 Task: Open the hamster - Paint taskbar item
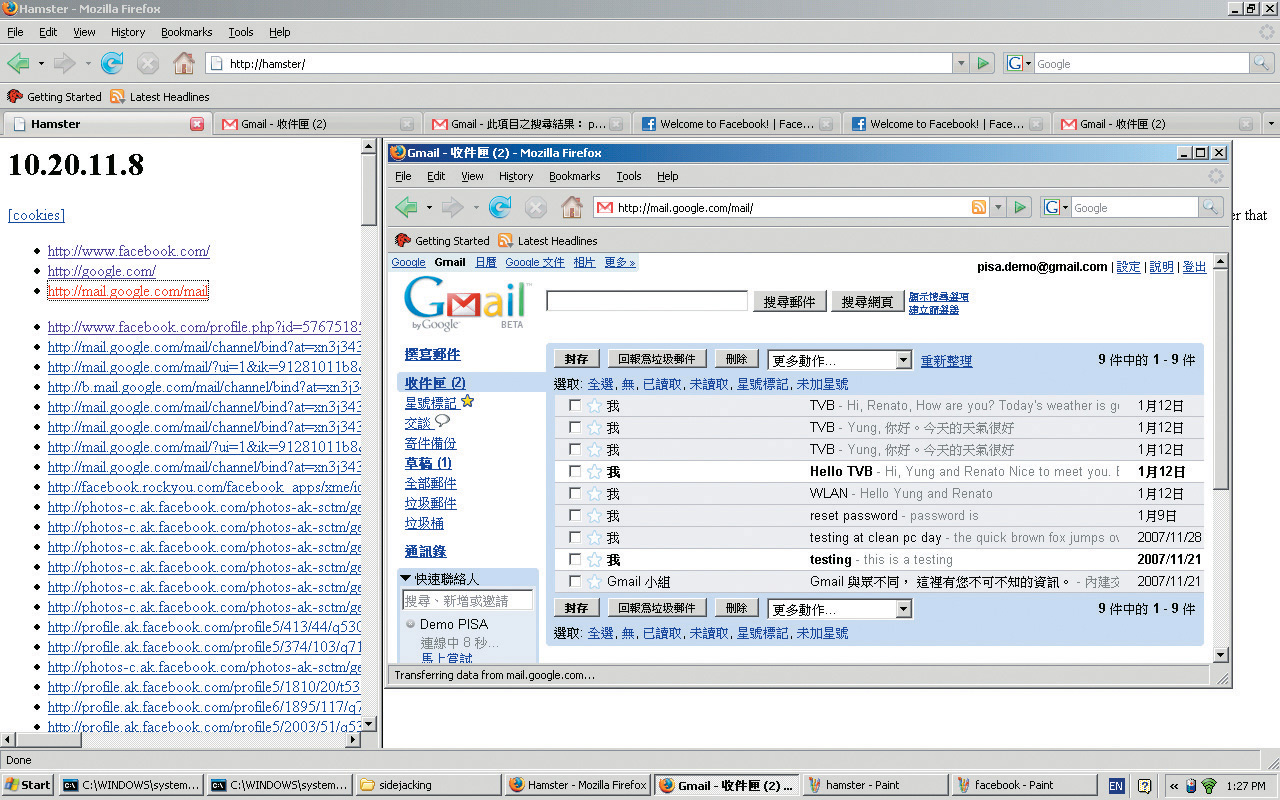point(876,785)
